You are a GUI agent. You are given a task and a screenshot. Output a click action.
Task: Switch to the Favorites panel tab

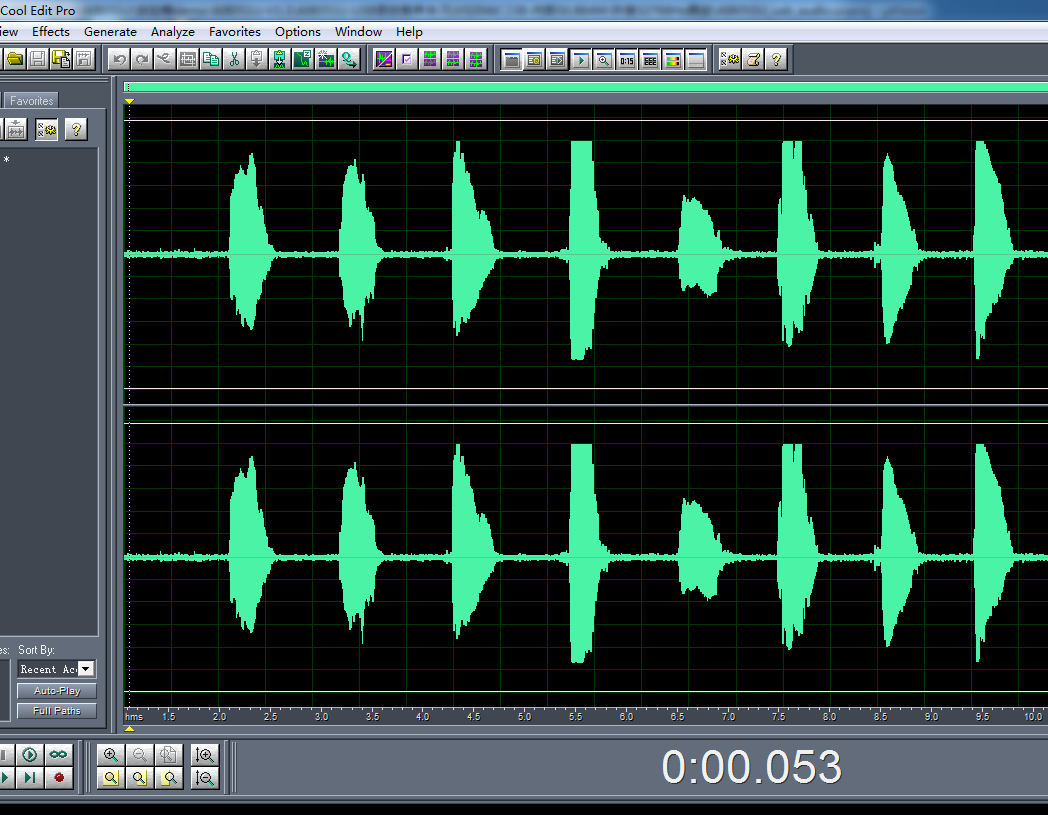[x=31, y=101]
